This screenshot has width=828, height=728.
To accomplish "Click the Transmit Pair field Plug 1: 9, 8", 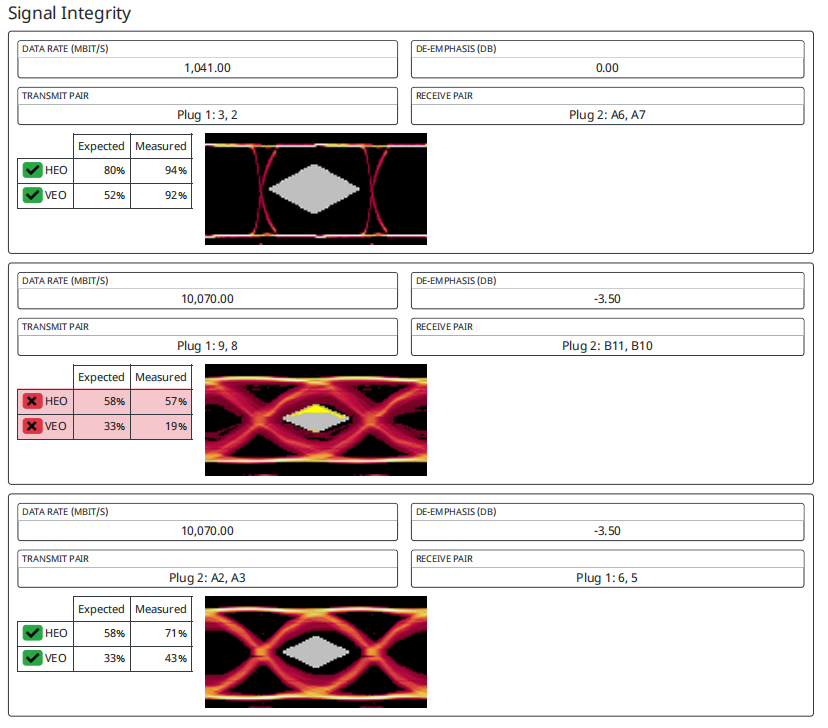I will click(208, 346).
